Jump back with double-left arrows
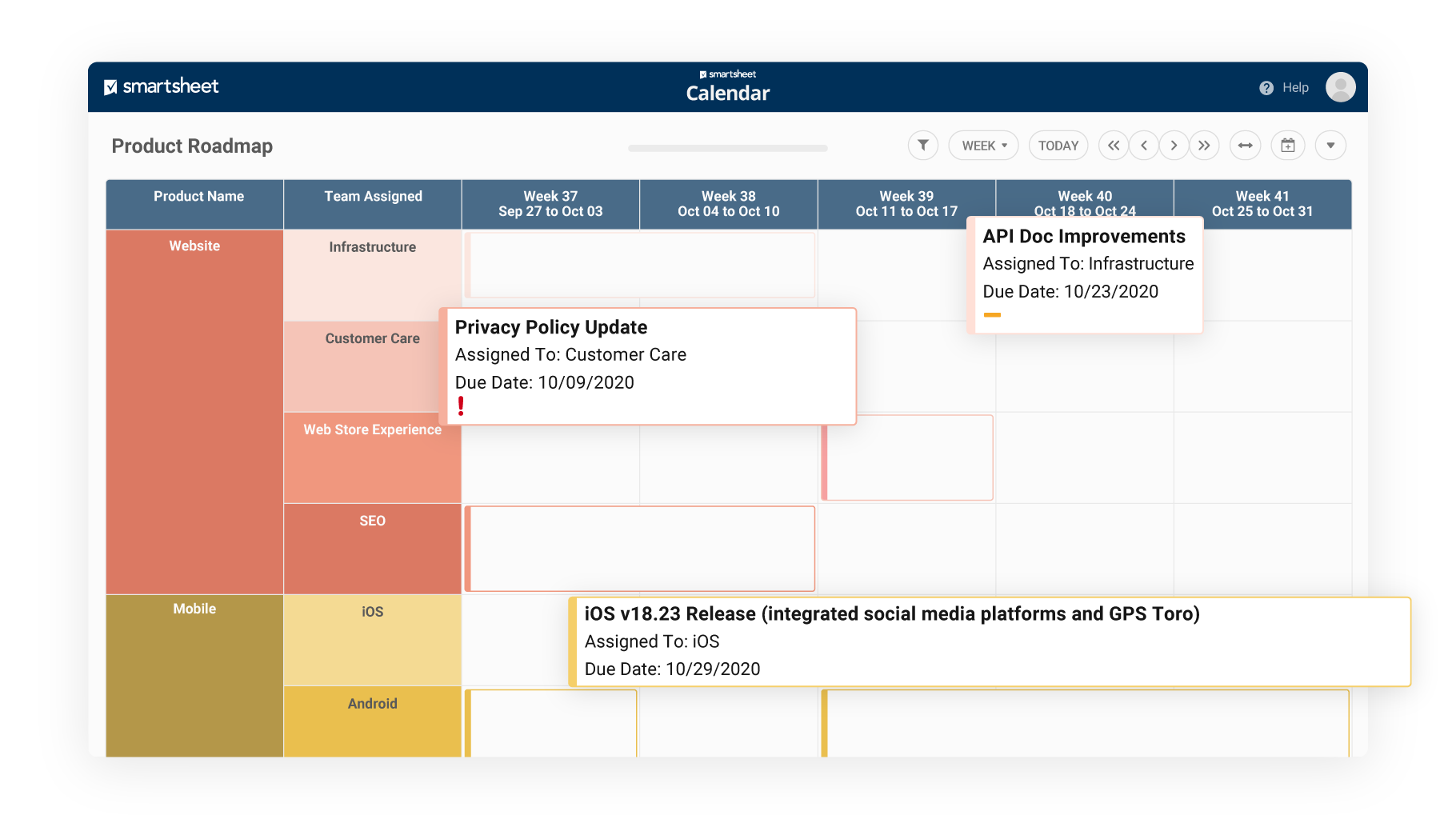 1113,146
